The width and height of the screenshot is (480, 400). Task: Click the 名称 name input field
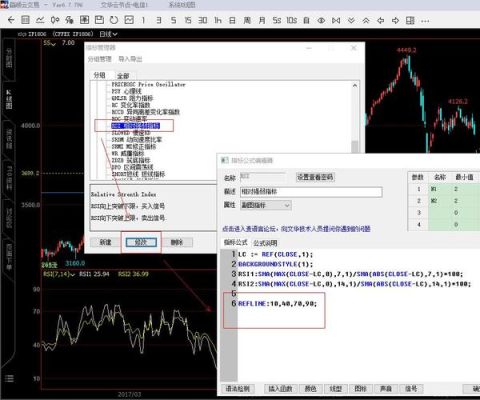coord(262,177)
